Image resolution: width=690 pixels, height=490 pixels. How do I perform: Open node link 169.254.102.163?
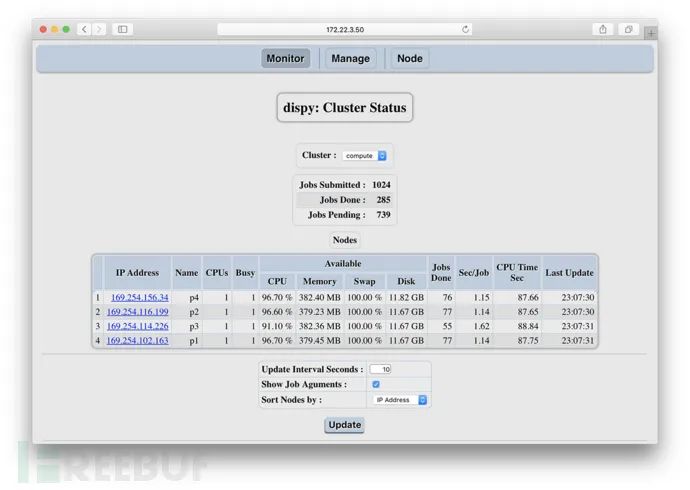point(137,341)
